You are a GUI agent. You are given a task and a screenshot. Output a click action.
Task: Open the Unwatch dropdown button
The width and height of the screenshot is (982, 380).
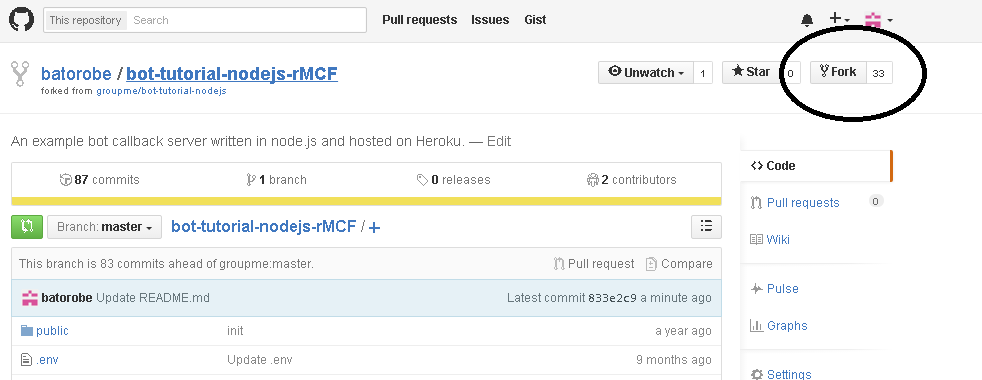[646, 73]
